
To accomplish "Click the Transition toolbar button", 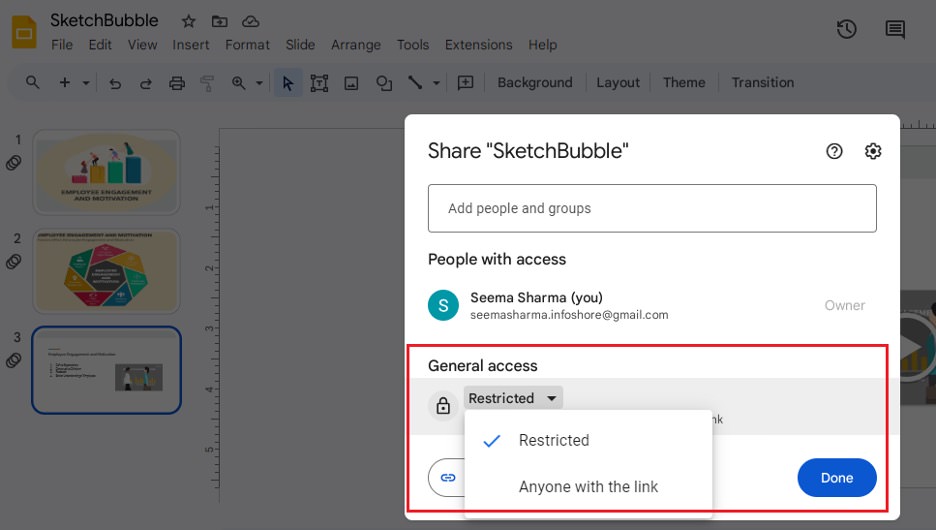I will (763, 82).
